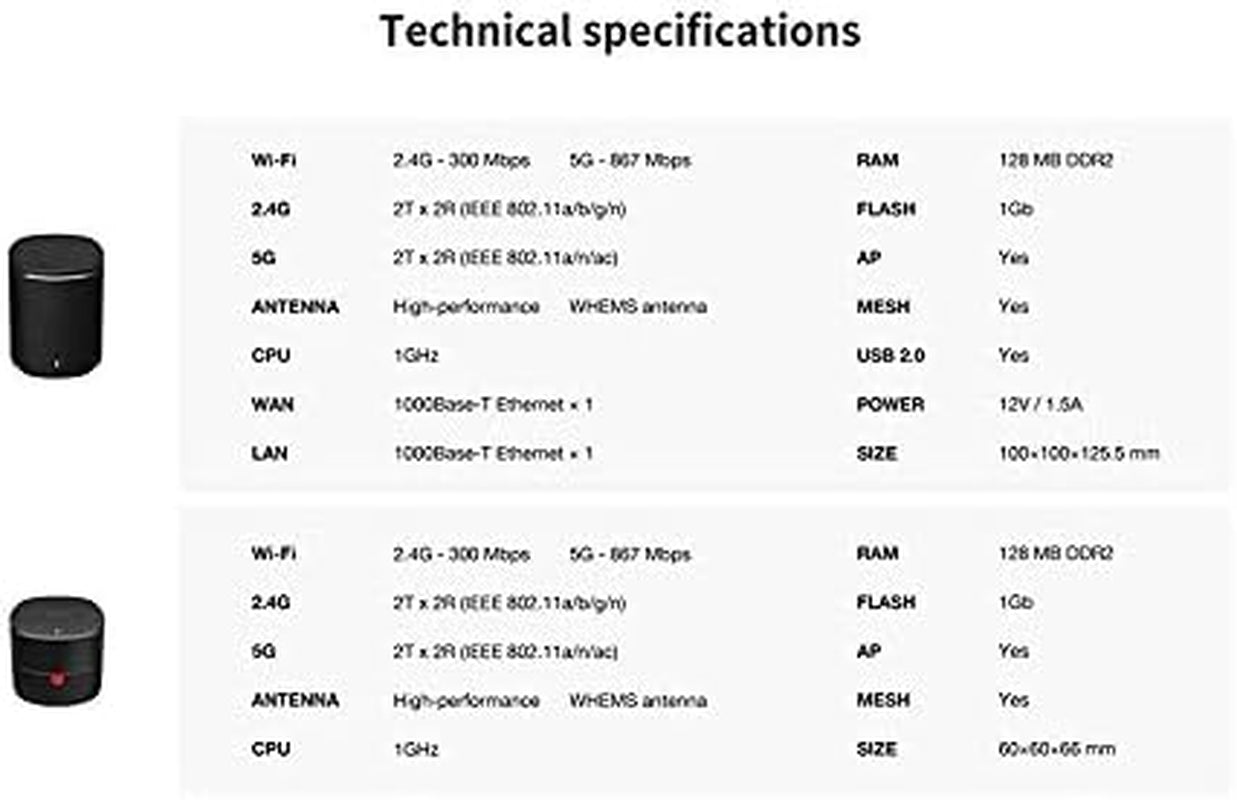Select the 12V / 1.5A power value

(1040, 405)
